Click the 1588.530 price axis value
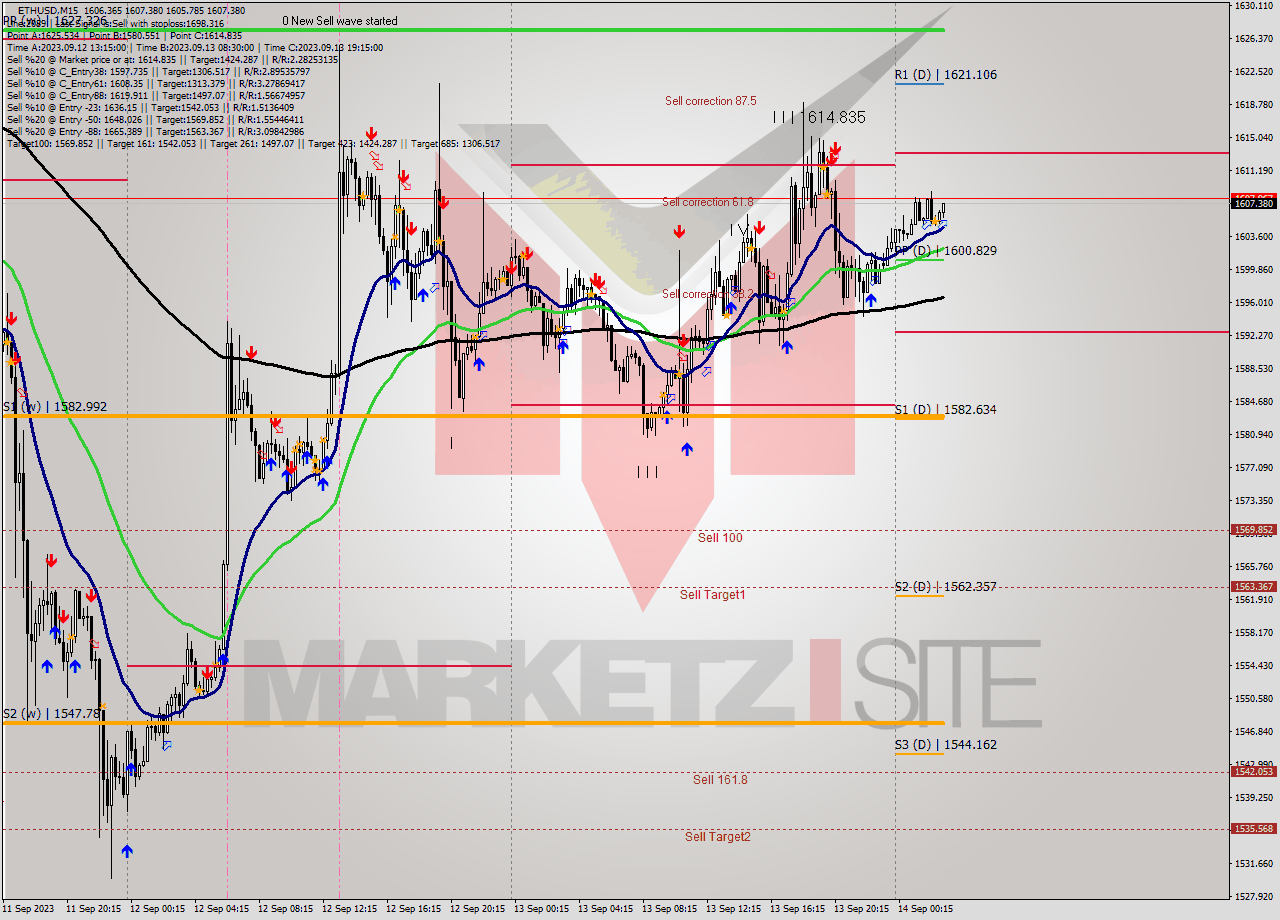 coord(1254,369)
